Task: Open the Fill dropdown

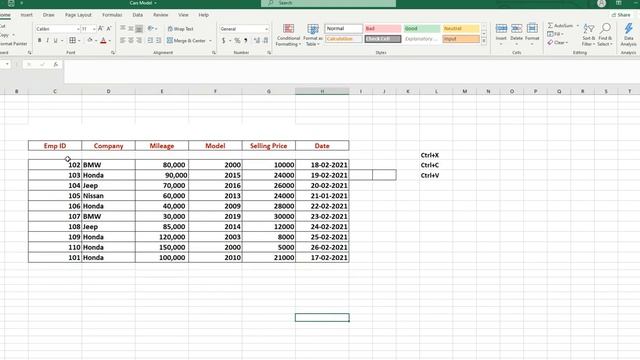Action: tap(556, 34)
